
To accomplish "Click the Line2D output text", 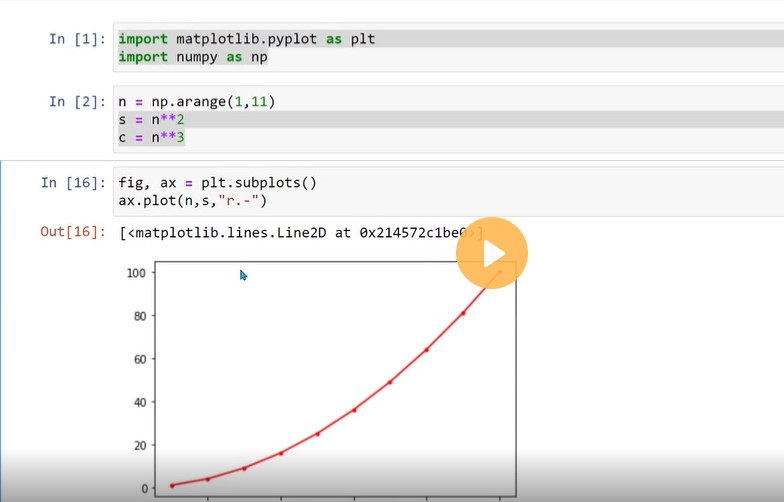I will coord(302,232).
